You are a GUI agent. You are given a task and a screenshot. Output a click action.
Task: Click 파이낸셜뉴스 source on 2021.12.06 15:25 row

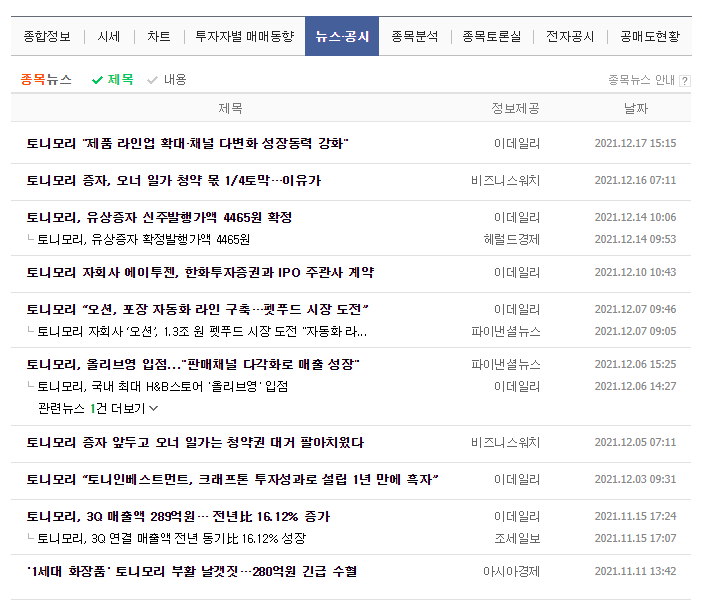(505, 365)
